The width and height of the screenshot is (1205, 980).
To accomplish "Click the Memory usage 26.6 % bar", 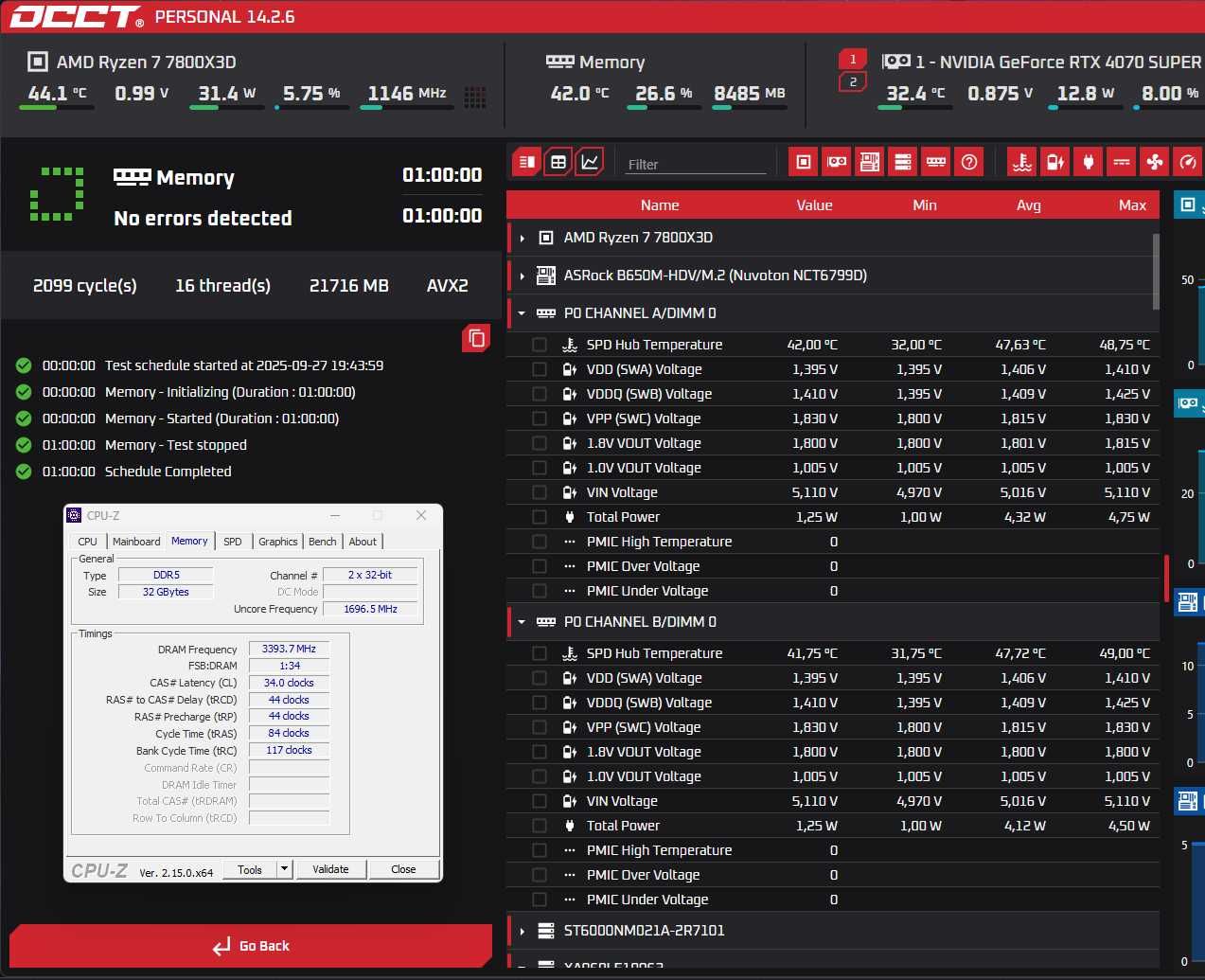I will point(664,107).
